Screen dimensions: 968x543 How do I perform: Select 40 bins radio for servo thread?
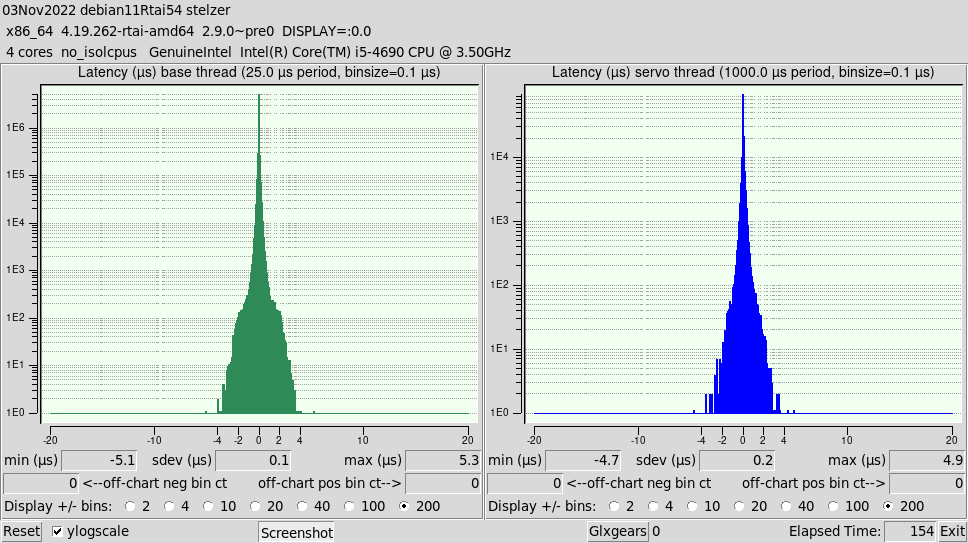(x=786, y=506)
